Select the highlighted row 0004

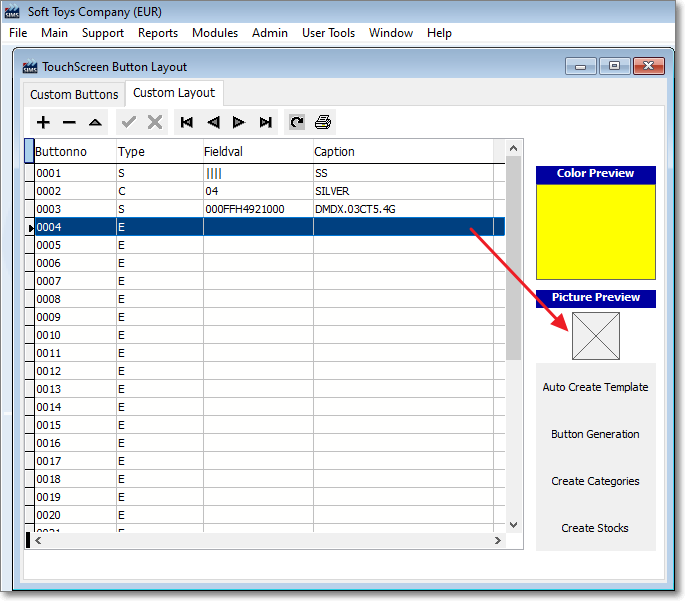270,227
